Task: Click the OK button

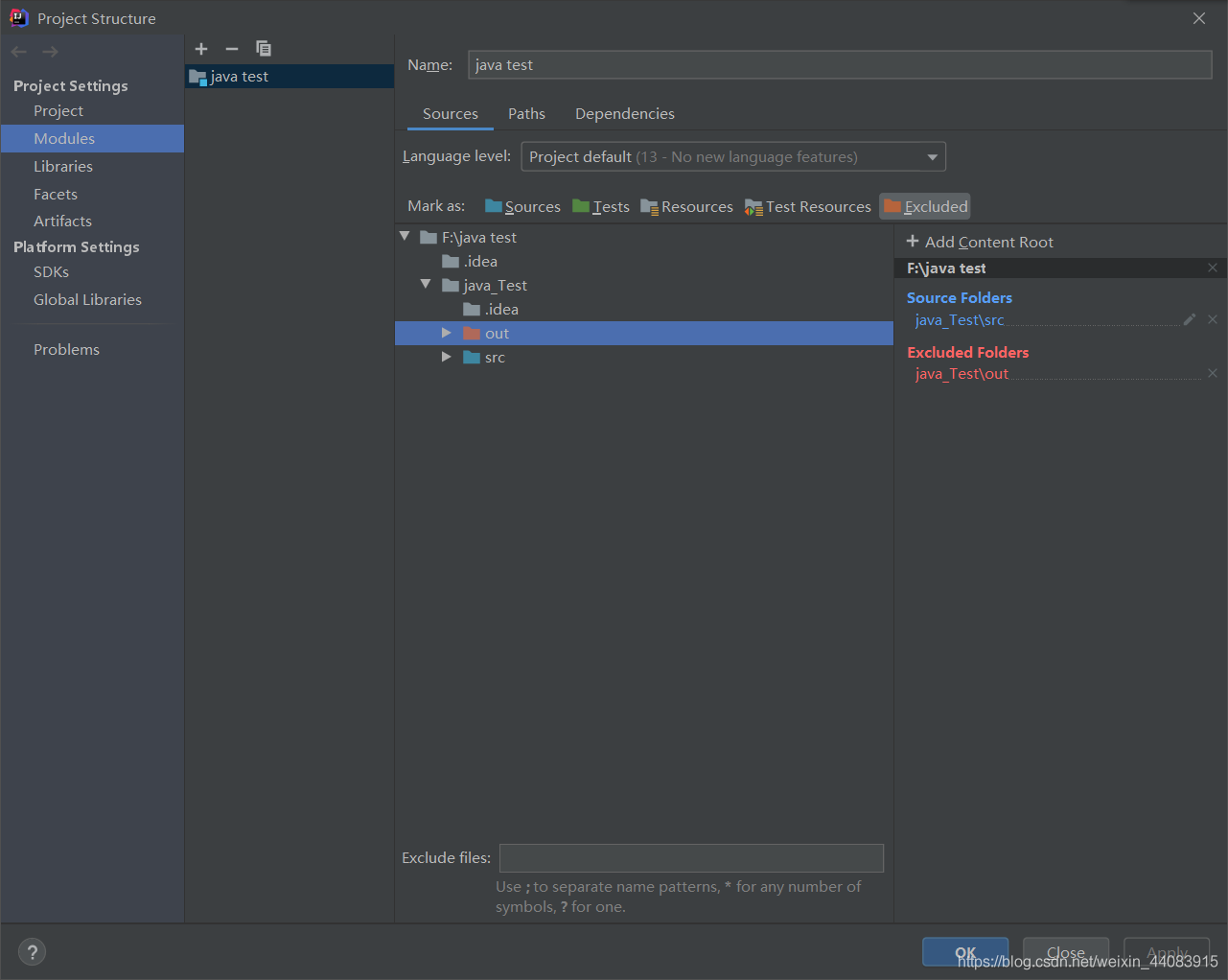Action: tap(965, 952)
